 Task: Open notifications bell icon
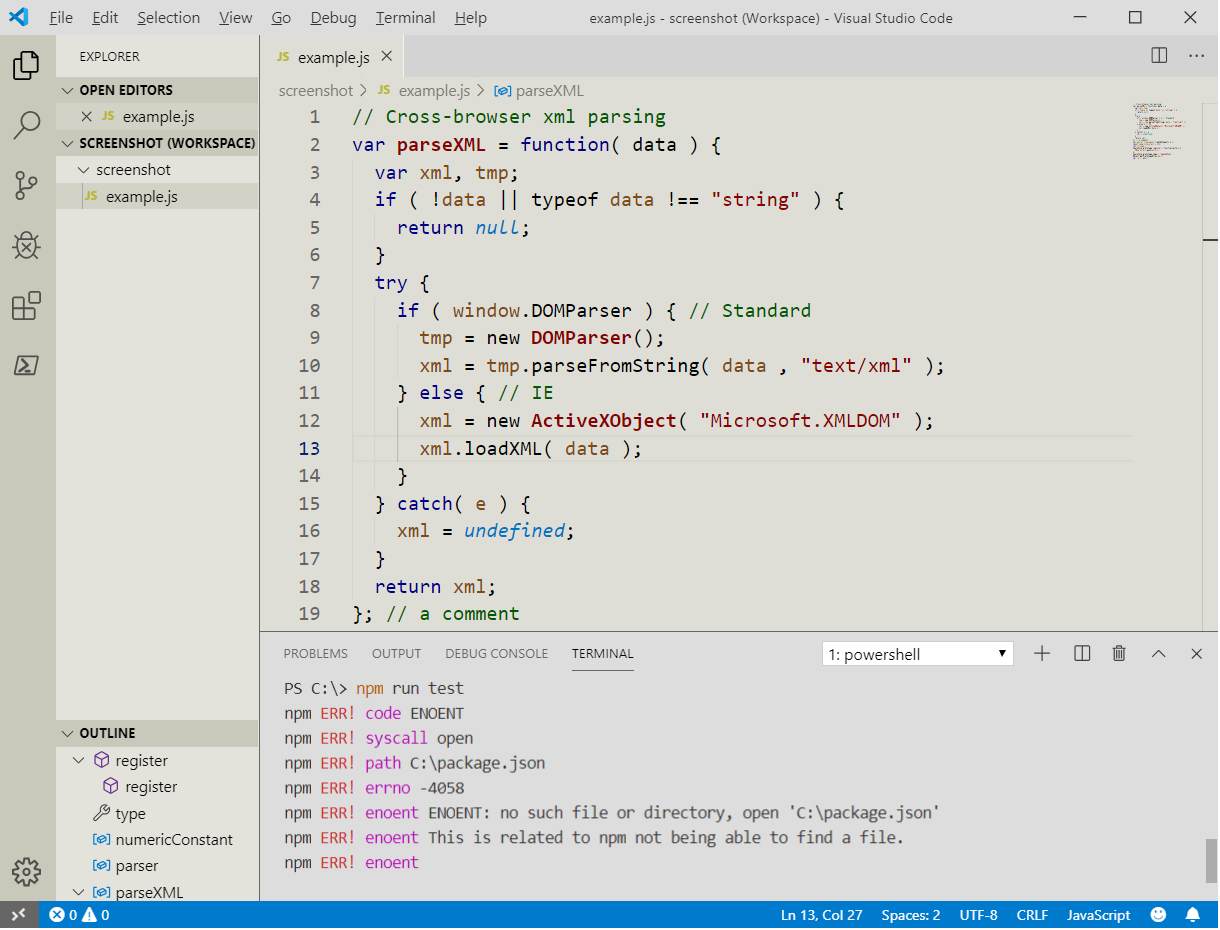click(1192, 915)
